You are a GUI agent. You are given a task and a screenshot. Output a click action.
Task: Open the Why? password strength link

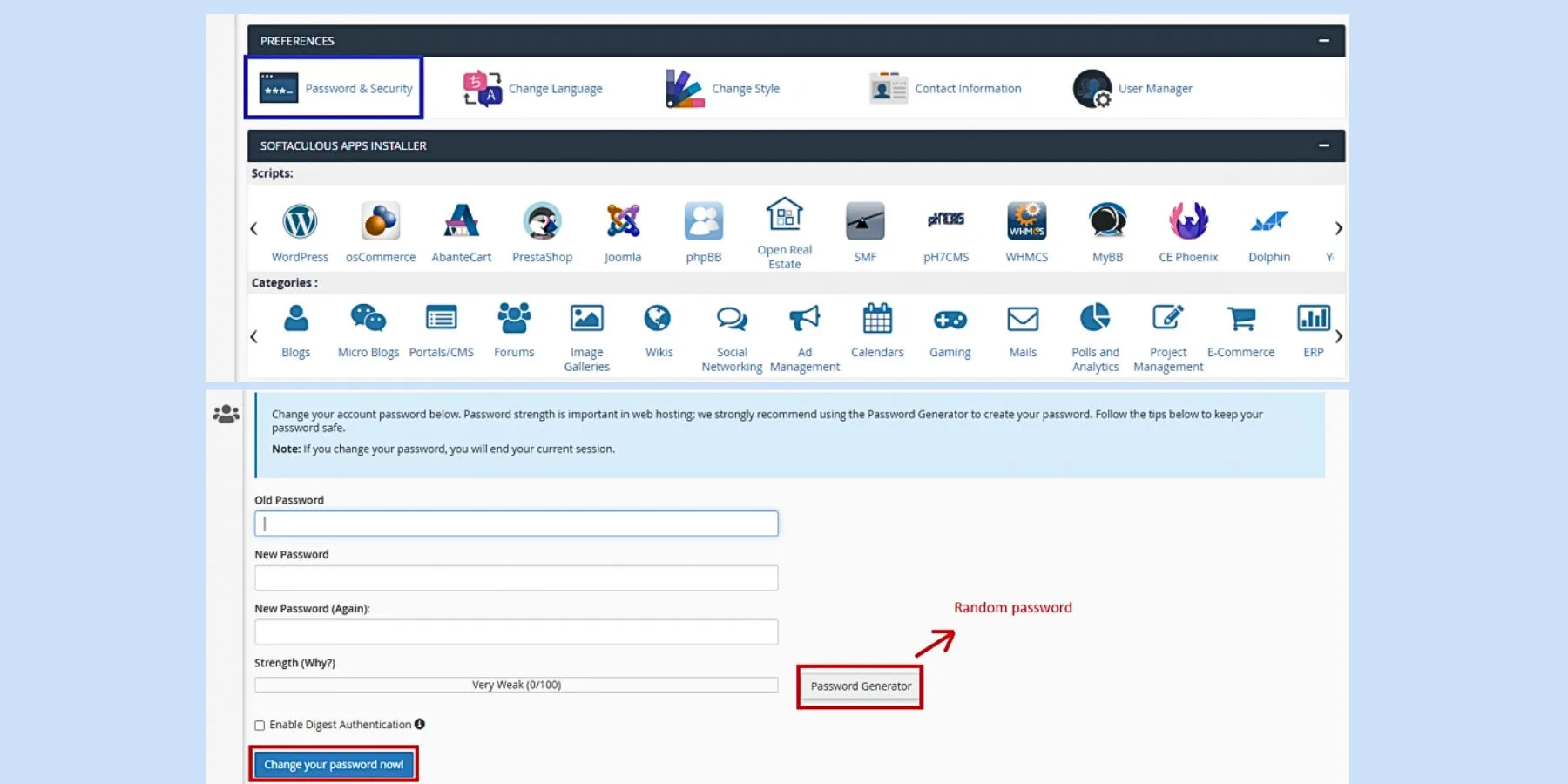click(321, 662)
